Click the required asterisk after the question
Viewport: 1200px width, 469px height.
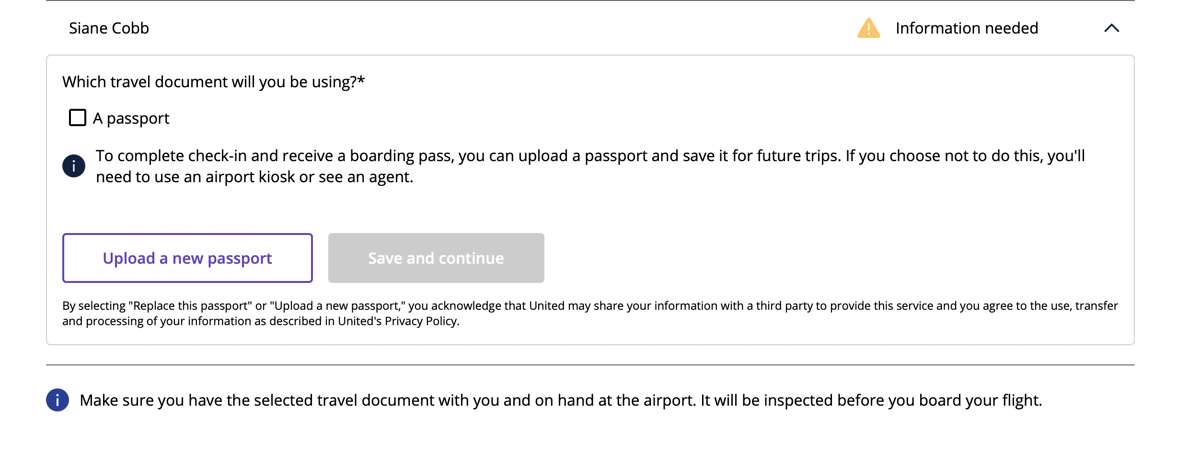(361, 80)
